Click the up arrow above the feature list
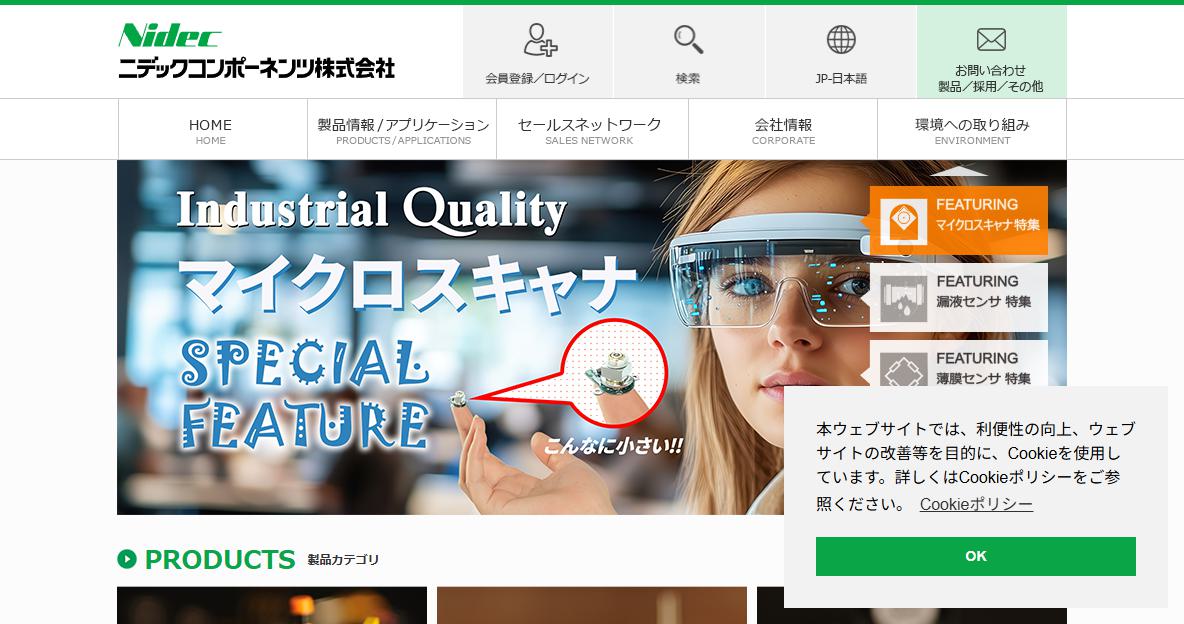The width and height of the screenshot is (1184, 624). (958, 171)
